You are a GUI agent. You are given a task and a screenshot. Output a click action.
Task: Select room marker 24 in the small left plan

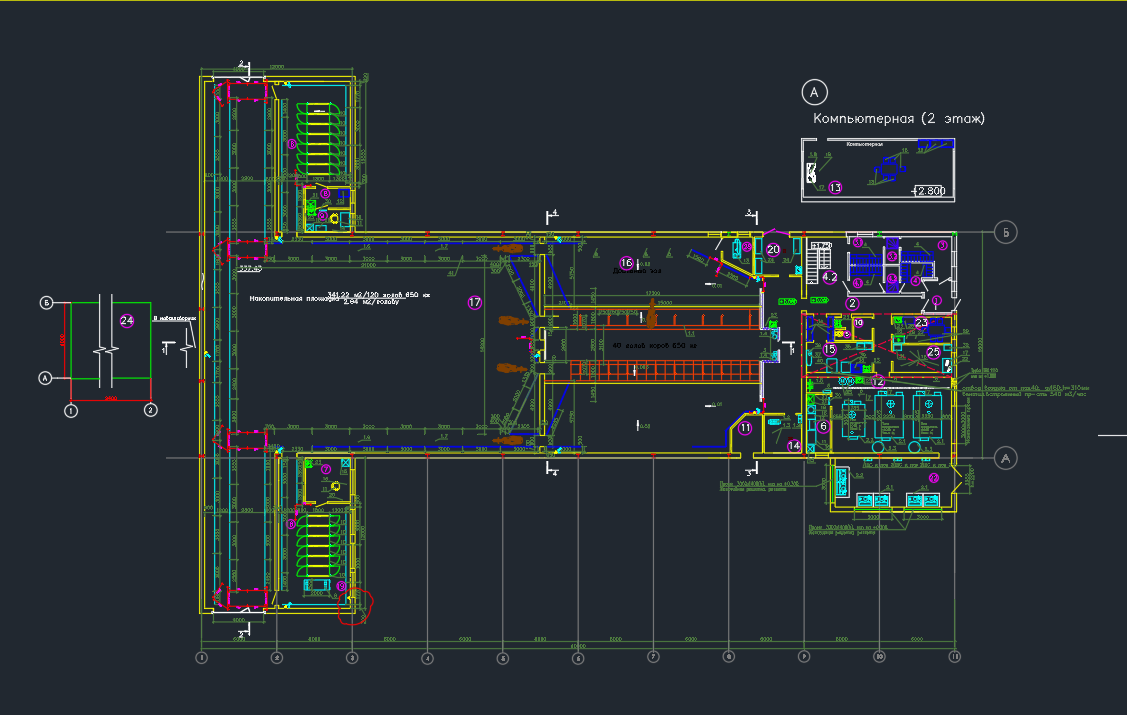(x=126, y=320)
